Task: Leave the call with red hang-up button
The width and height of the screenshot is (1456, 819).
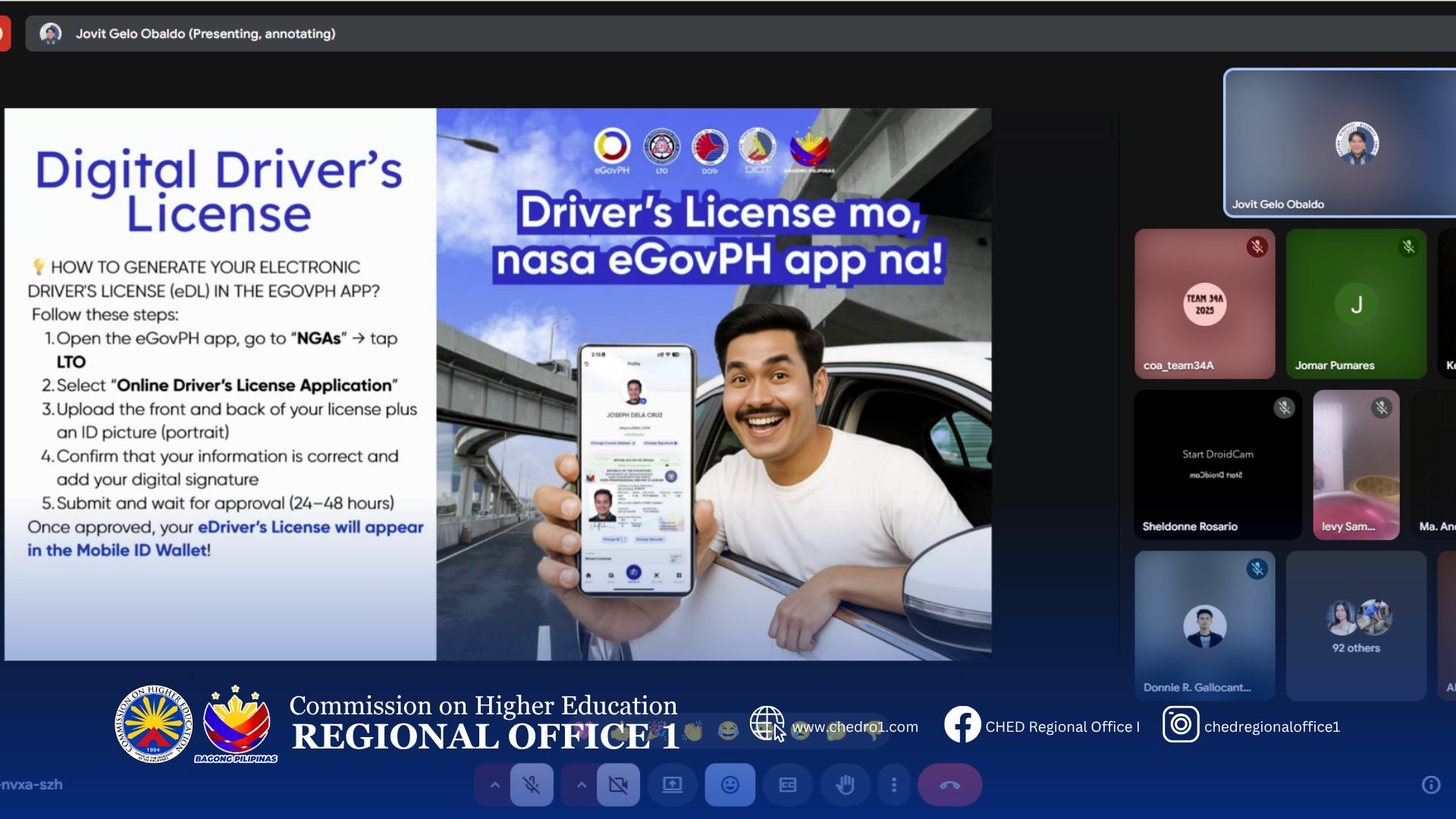Action: [x=949, y=785]
